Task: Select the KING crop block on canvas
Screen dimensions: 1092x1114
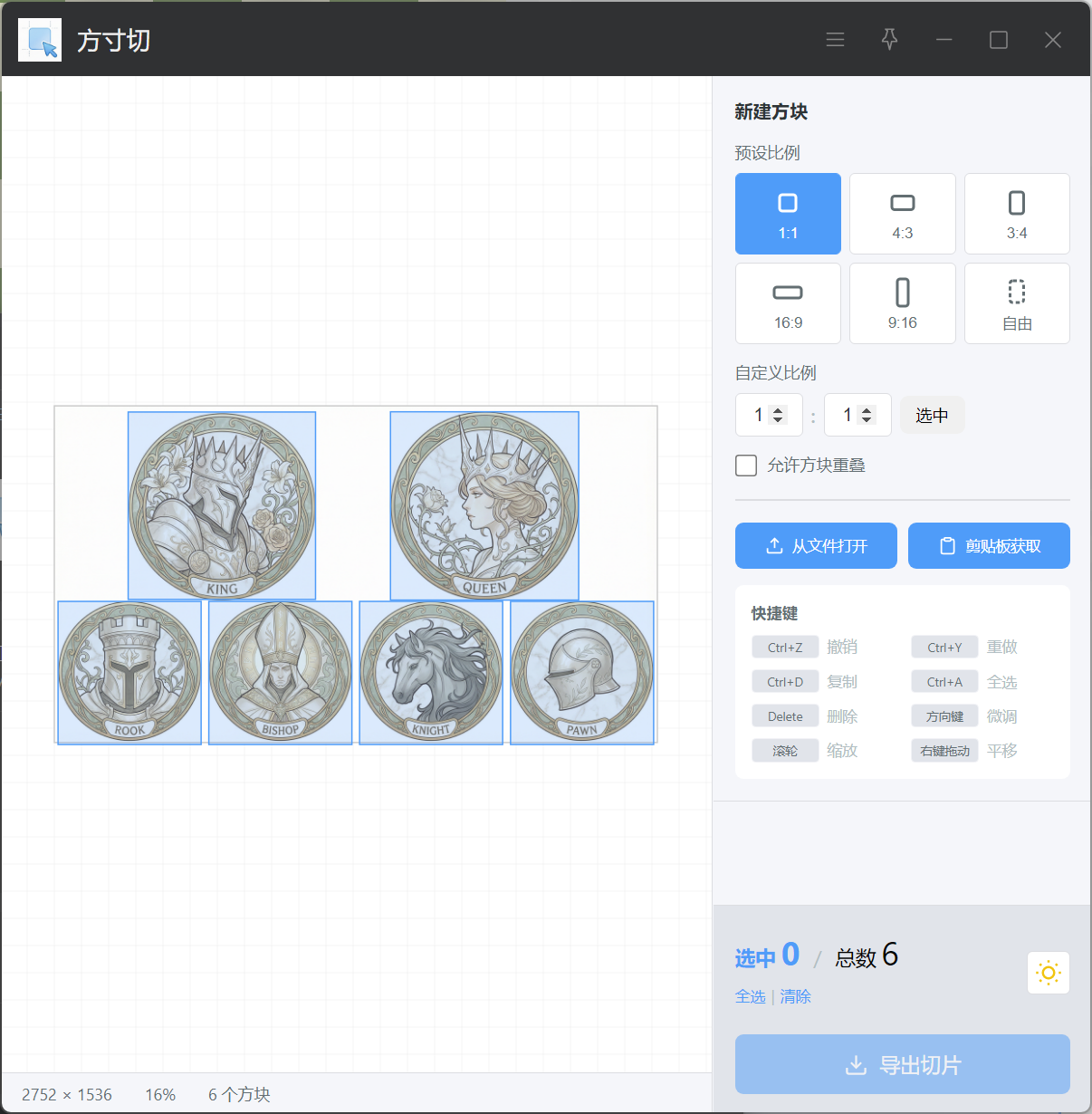Action: (222, 505)
